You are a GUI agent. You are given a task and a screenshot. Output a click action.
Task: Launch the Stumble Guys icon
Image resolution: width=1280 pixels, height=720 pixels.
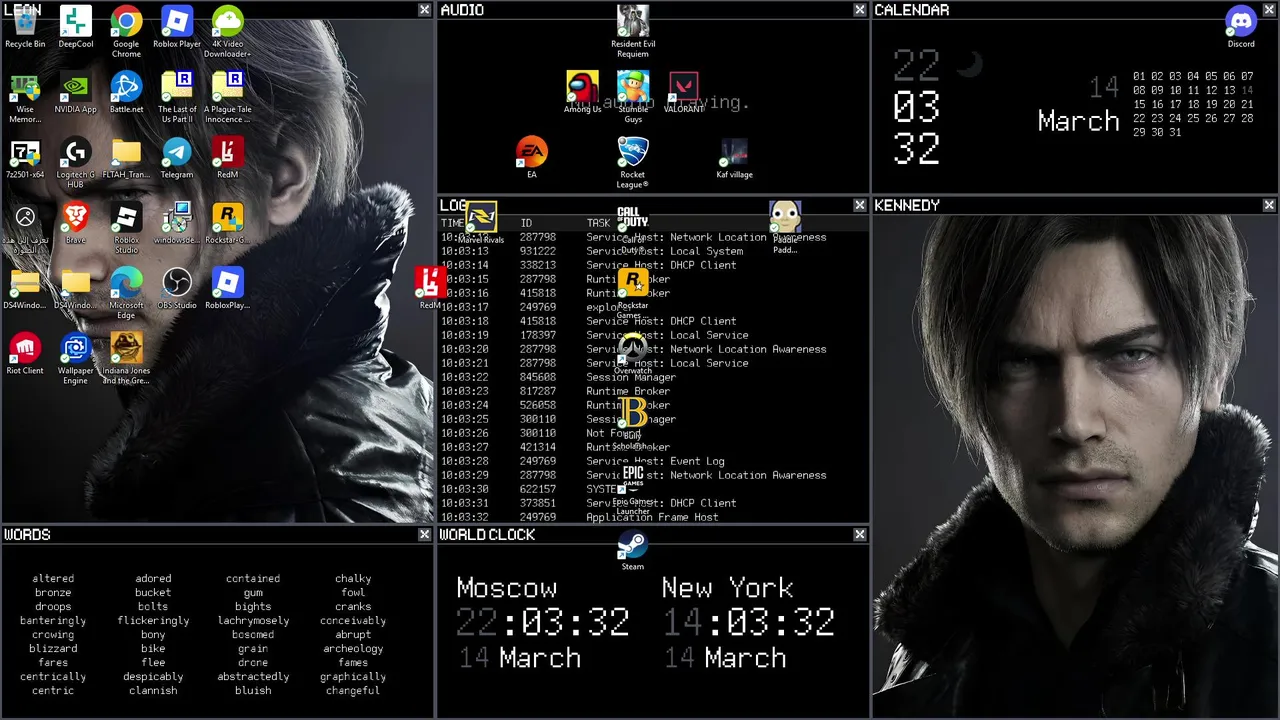pos(633,98)
